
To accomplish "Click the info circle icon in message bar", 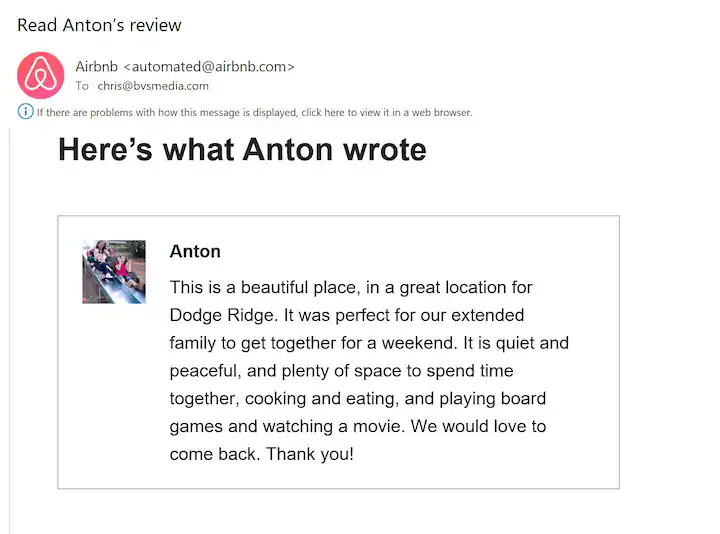I will click(25, 111).
